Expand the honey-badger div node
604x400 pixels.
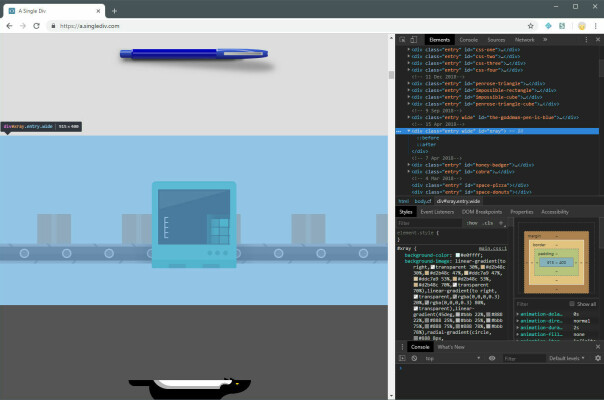409,165
